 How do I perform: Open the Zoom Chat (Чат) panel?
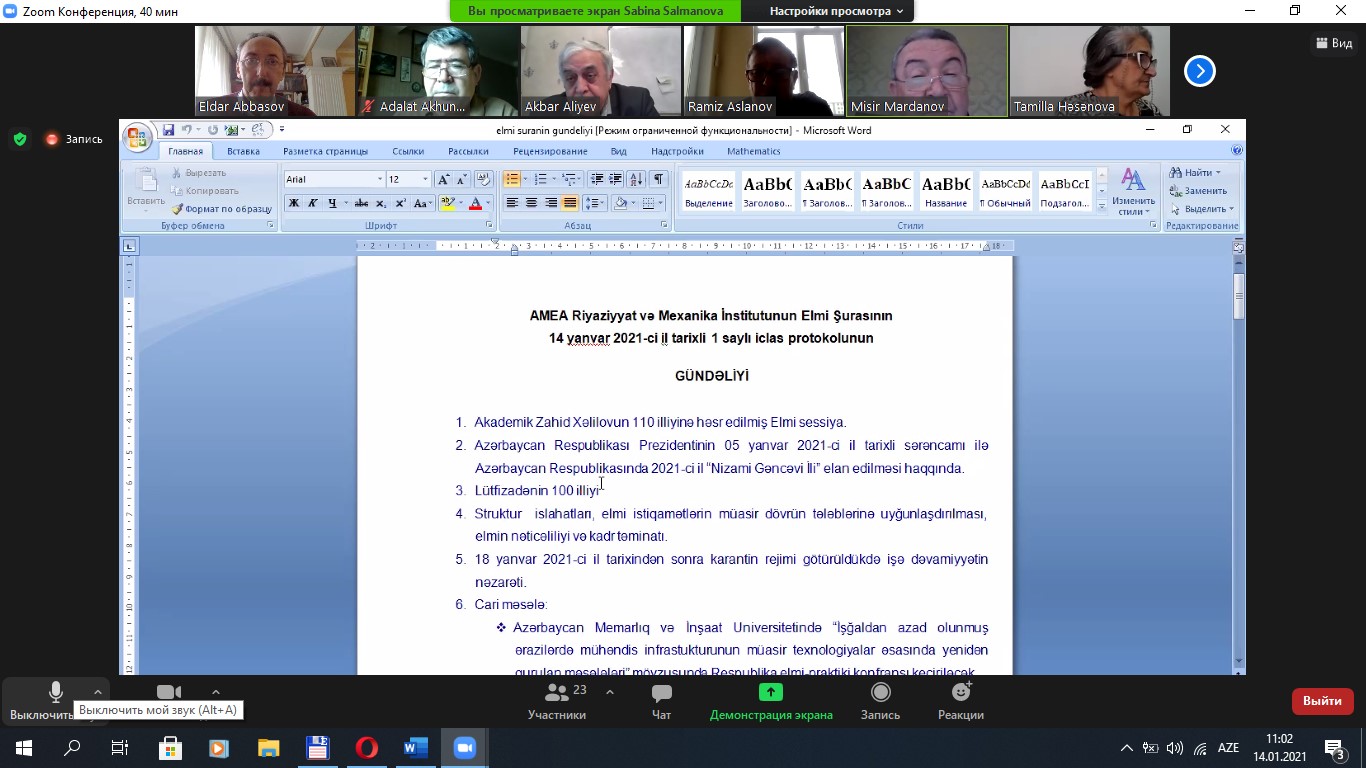coord(661,701)
